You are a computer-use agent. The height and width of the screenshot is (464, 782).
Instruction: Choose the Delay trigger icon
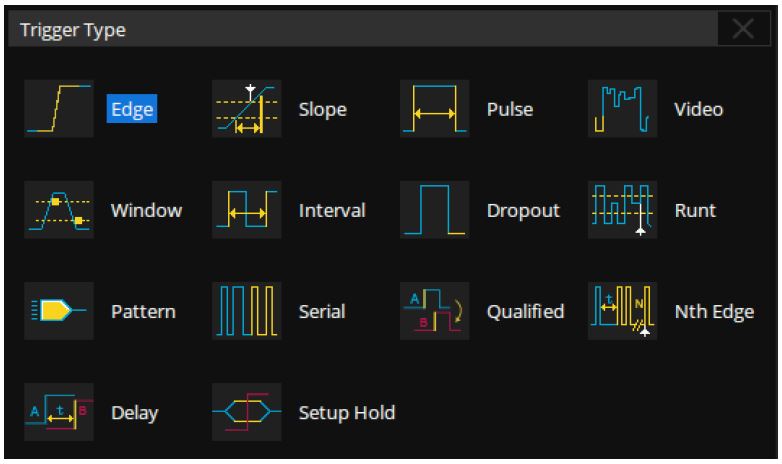pyautogui.click(x=59, y=412)
